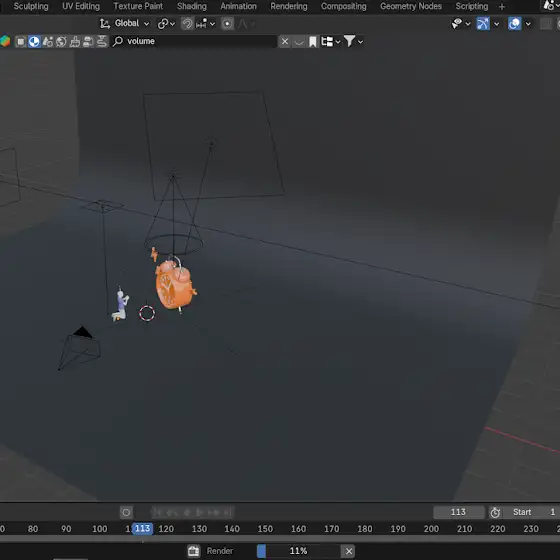Cancel the render with X button
Viewport: 560px width, 560px height.
(349, 551)
